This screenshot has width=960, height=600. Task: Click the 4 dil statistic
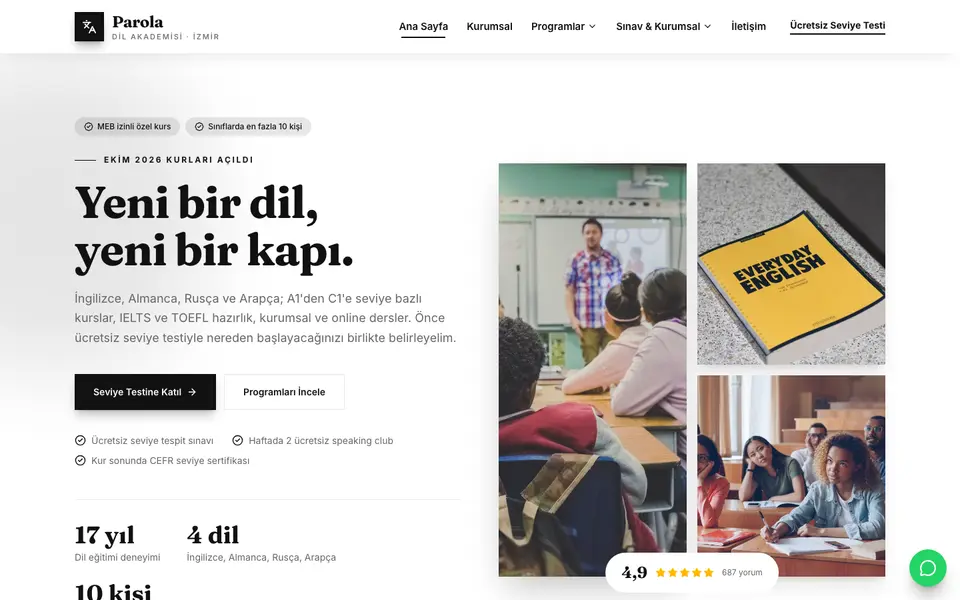coord(212,536)
